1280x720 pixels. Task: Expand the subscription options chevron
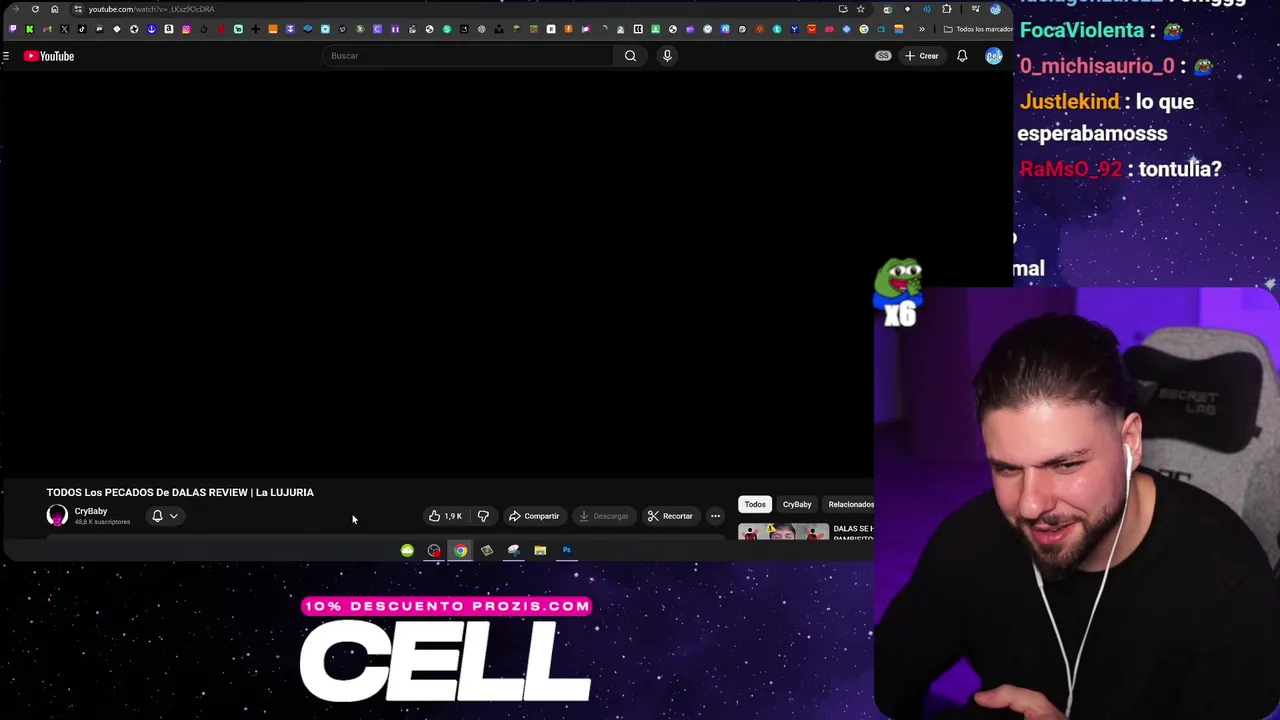click(x=173, y=516)
